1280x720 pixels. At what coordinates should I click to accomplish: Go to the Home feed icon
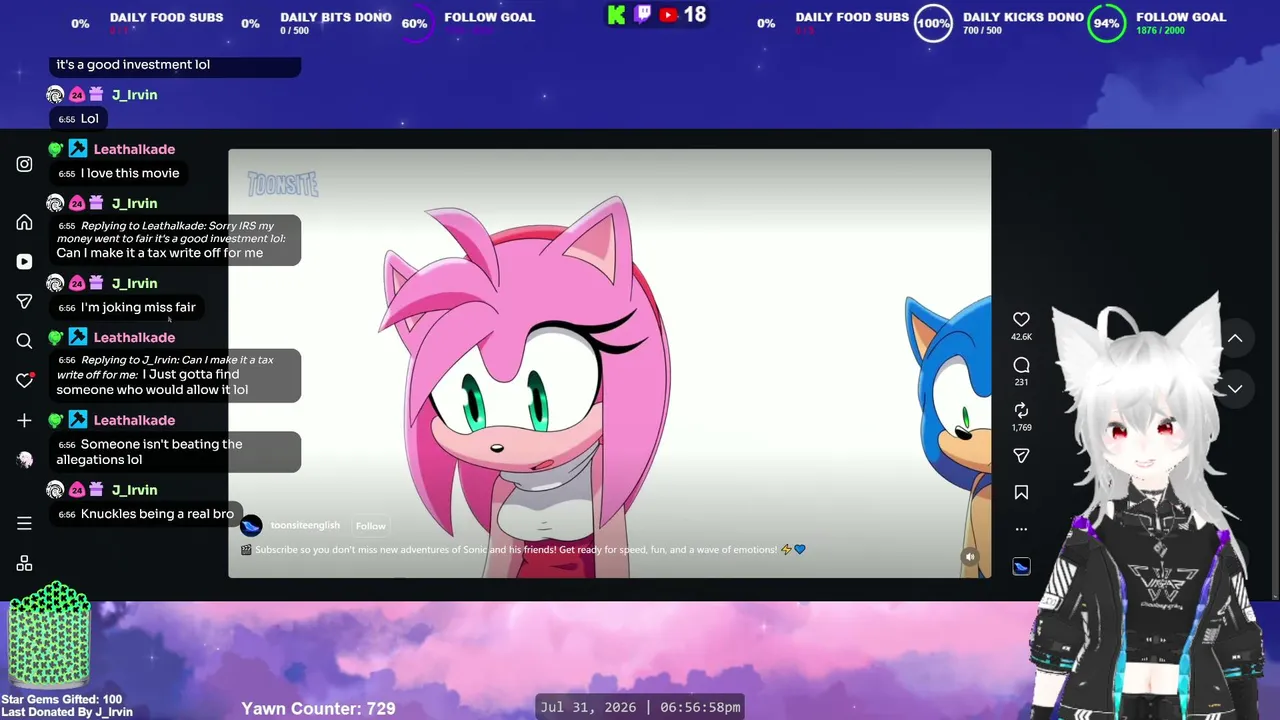(x=24, y=222)
